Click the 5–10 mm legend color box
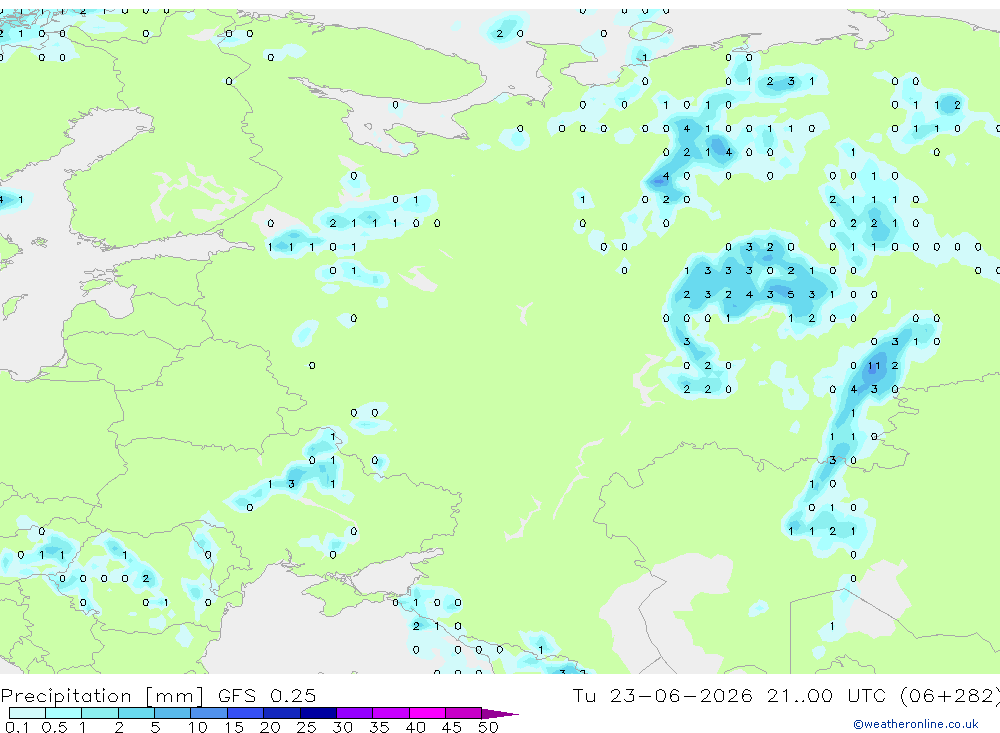 [173, 713]
